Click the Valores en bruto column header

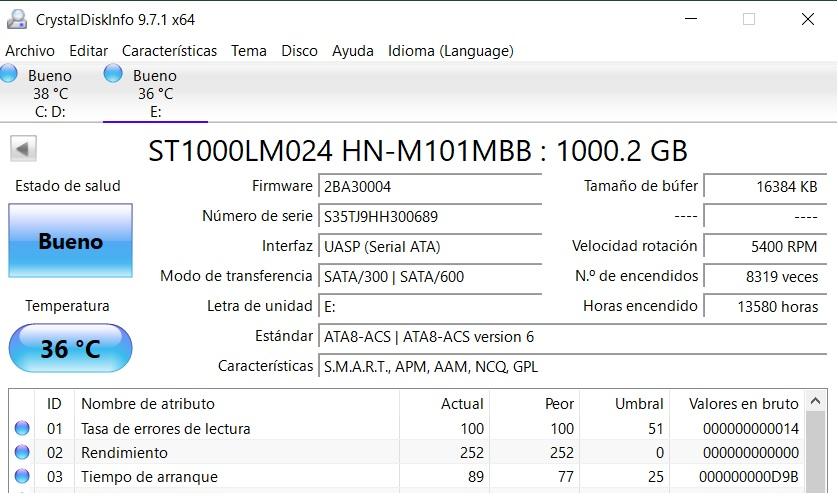point(738,404)
